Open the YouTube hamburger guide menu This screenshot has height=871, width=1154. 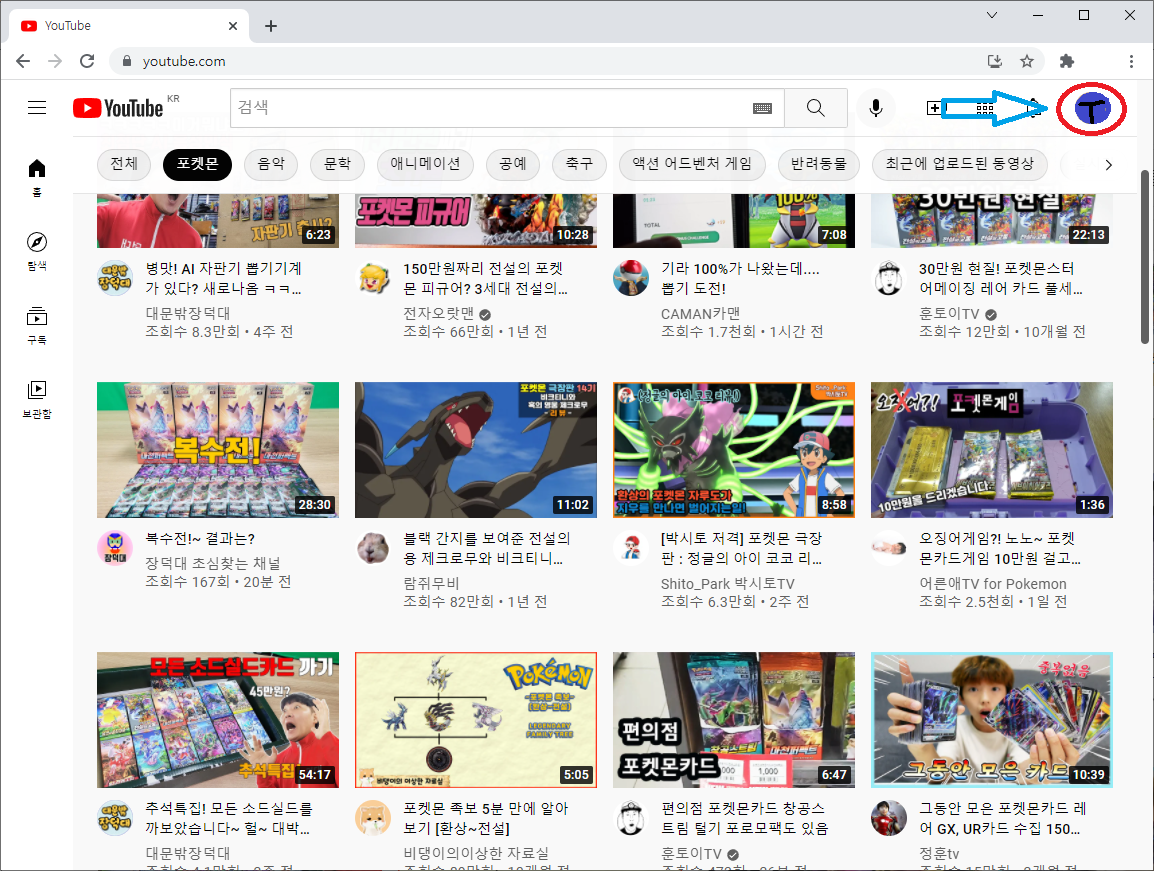pyautogui.click(x=37, y=108)
